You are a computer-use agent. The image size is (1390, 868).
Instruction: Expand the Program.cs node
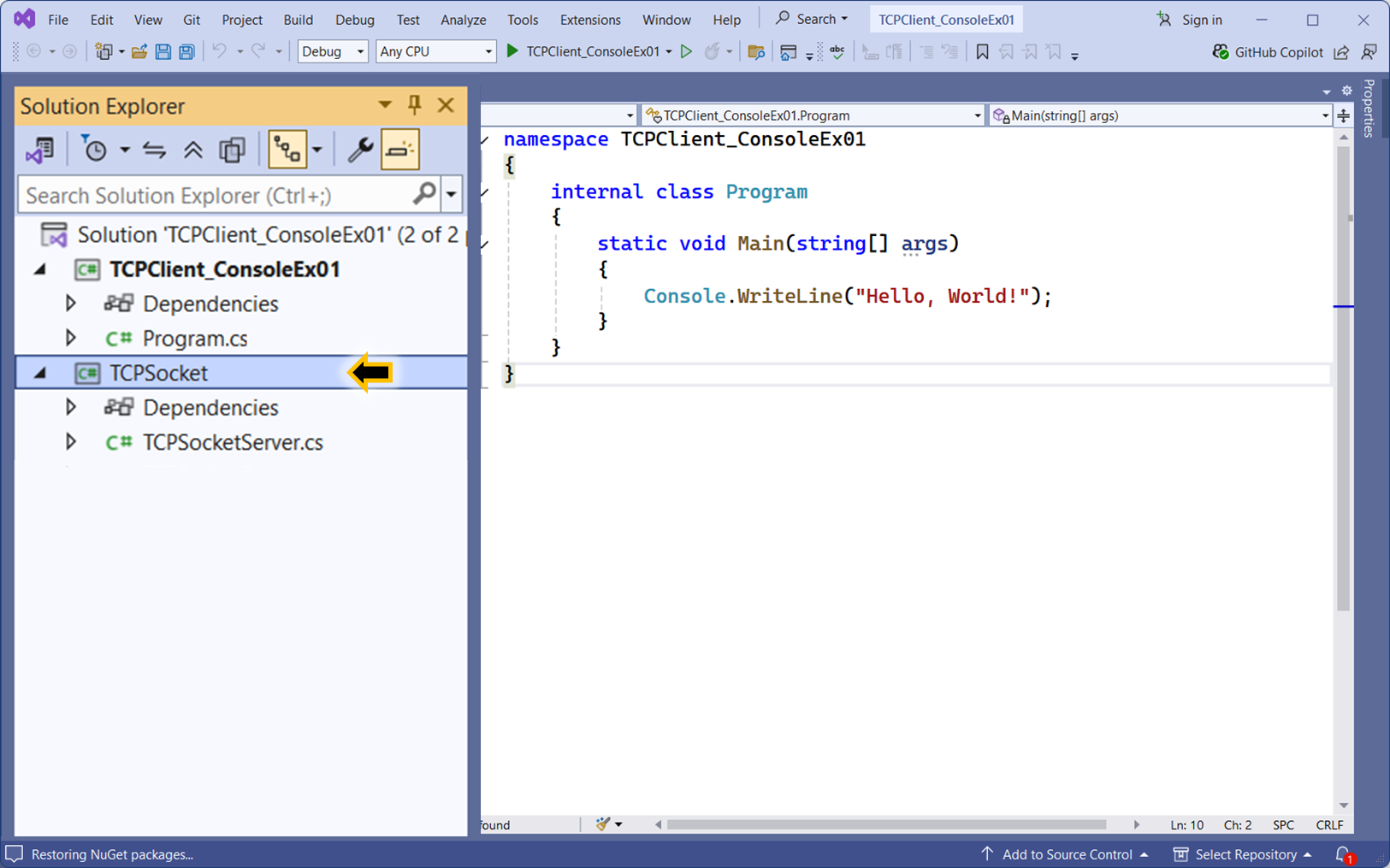click(x=71, y=338)
